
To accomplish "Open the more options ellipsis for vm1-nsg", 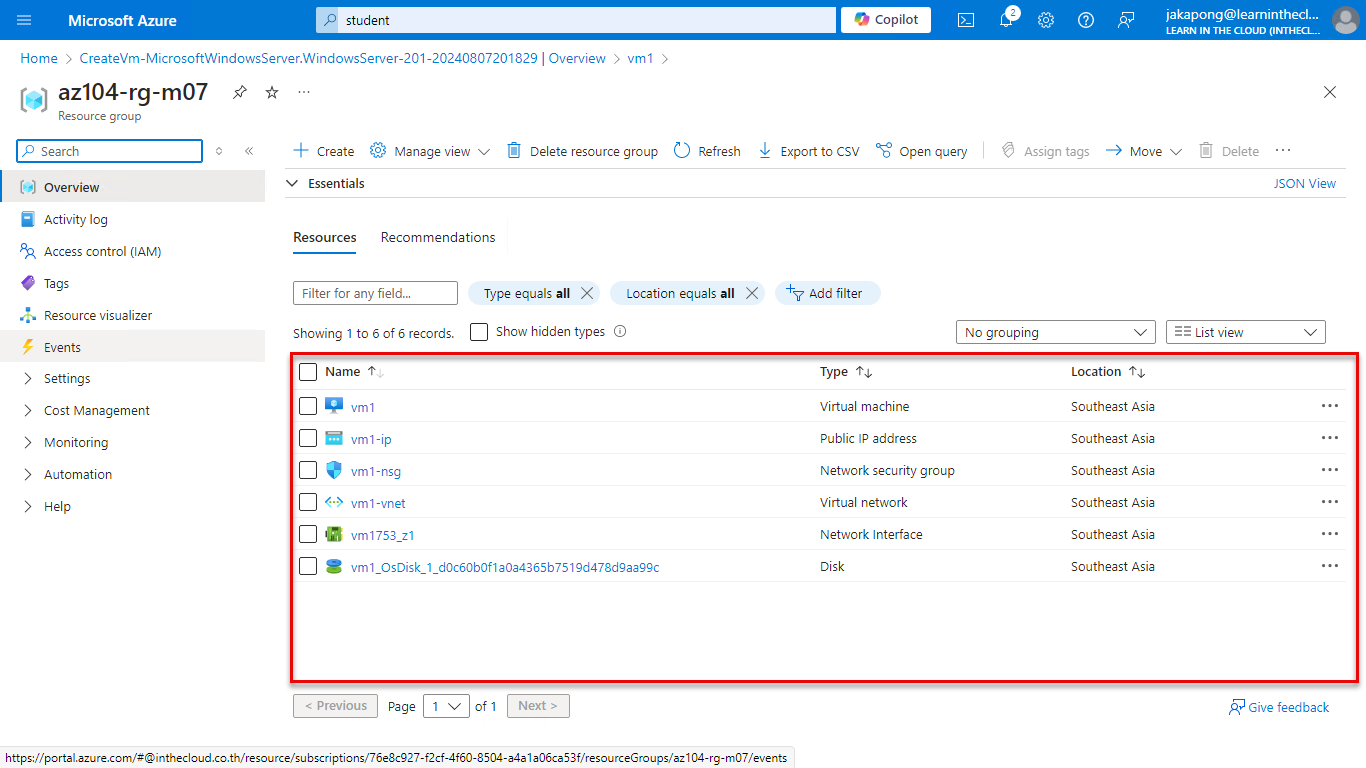I will click(1329, 470).
